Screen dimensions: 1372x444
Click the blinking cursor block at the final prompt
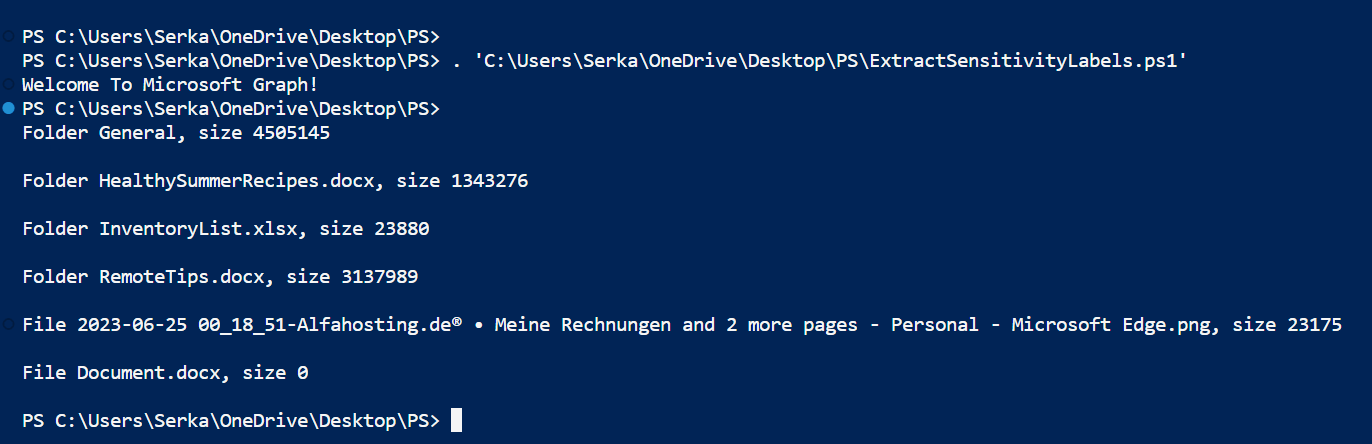[456, 420]
